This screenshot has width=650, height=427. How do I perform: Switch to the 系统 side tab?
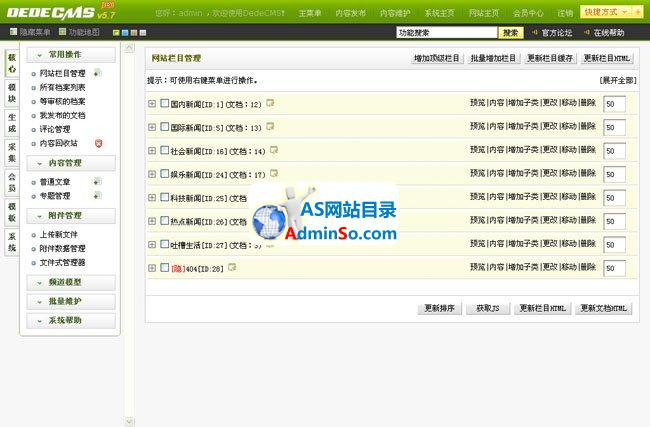12,242
